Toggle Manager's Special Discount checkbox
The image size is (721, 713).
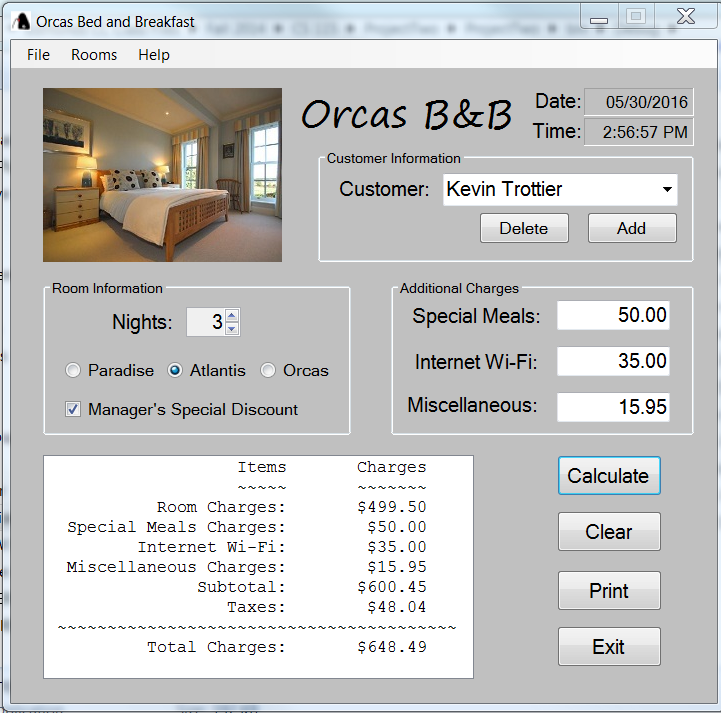tap(73, 409)
